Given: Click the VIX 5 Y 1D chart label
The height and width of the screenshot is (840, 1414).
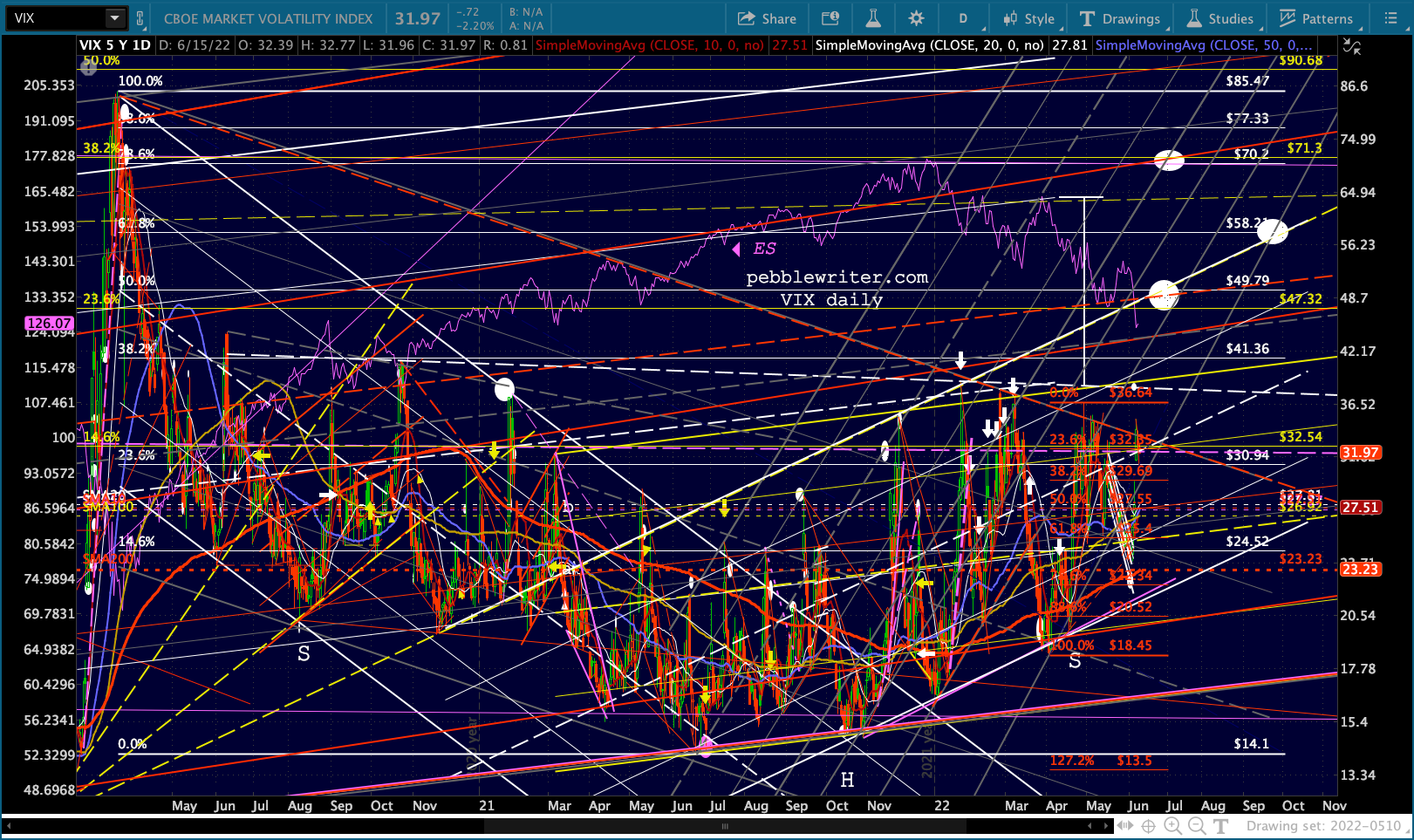Looking at the screenshot, I should point(114,45).
